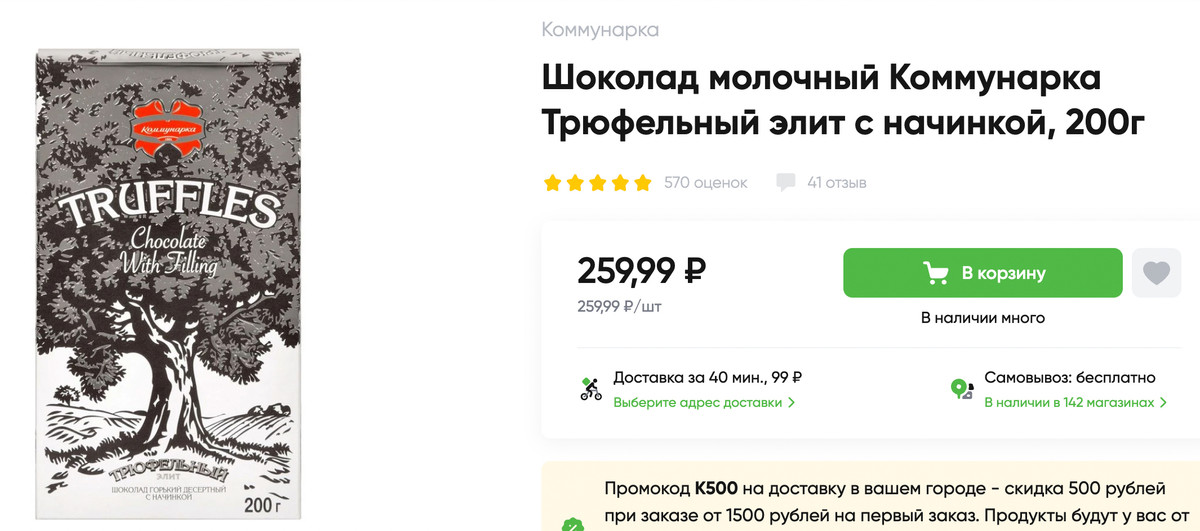Click the K500 promo code text

pos(716,489)
